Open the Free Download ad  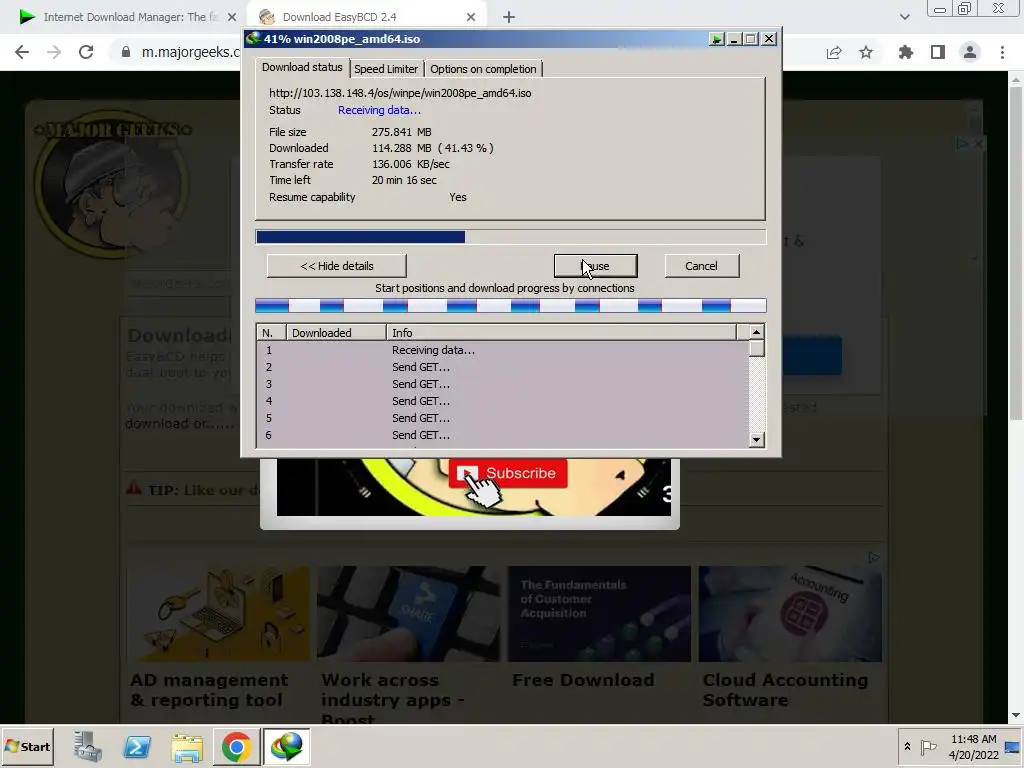[599, 628]
